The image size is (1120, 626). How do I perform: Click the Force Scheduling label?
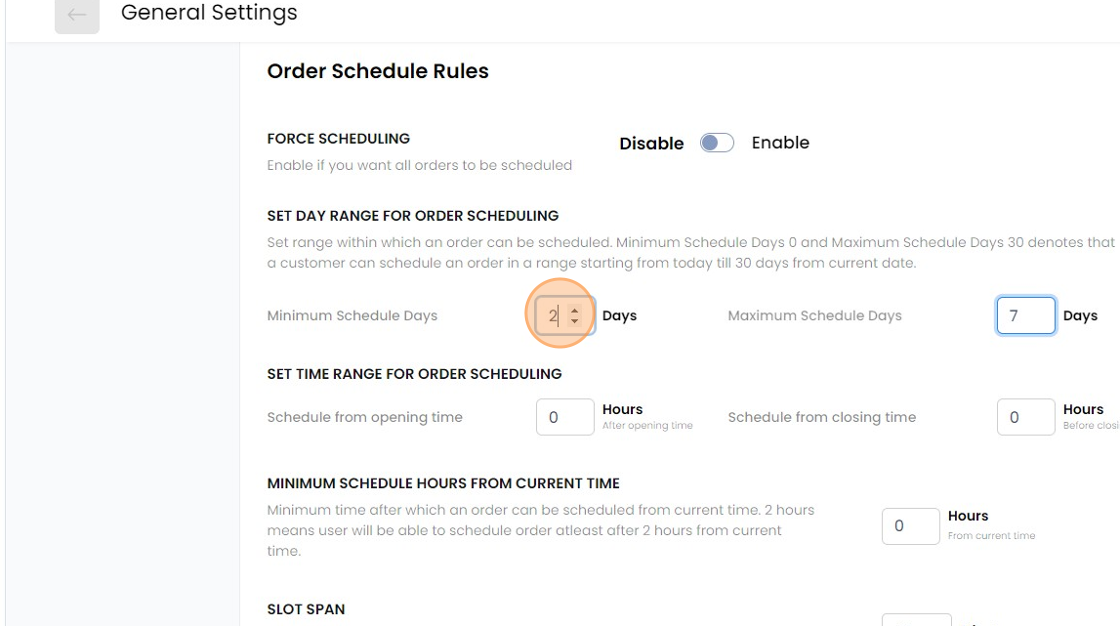338,139
